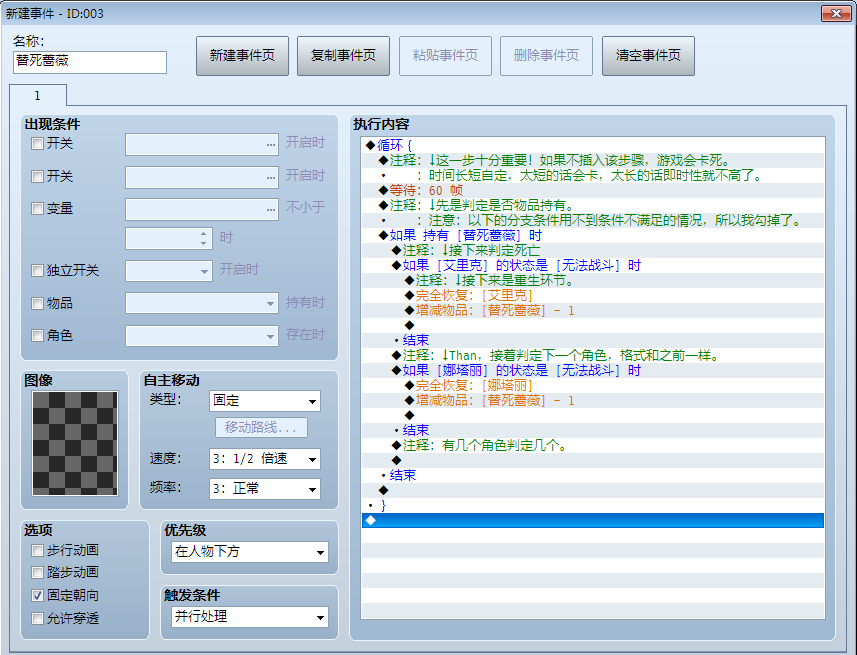This screenshot has height=655, width=857.
Task: Click the 名称 input field containing 替死蔷薇
Action: click(x=90, y=62)
